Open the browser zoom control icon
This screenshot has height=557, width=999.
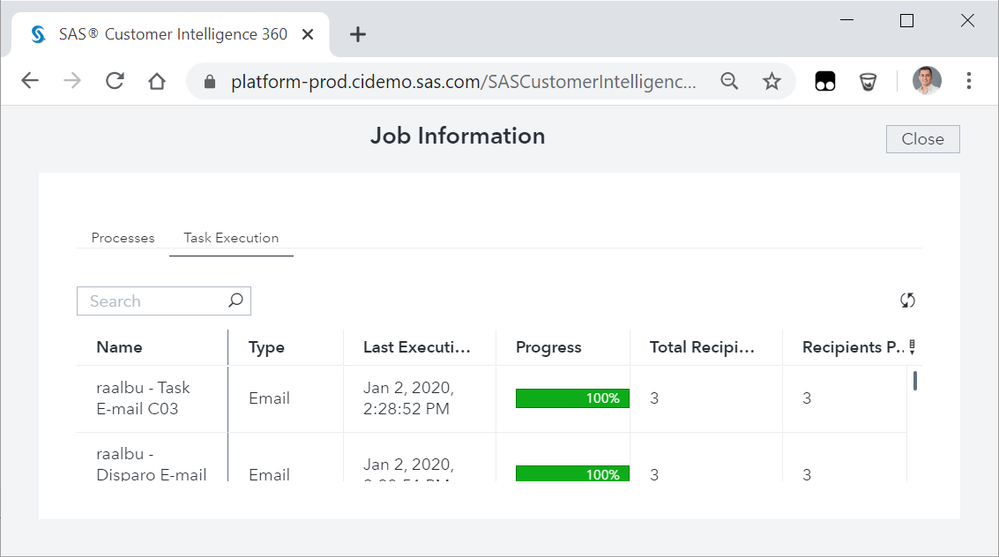click(730, 82)
